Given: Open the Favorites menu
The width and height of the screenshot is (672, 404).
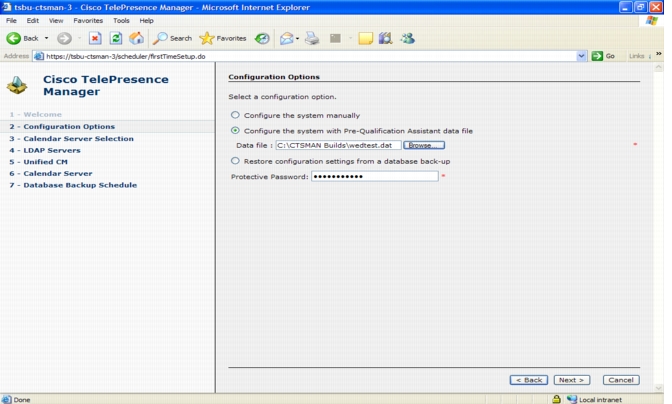Looking at the screenshot, I should coord(88,21).
